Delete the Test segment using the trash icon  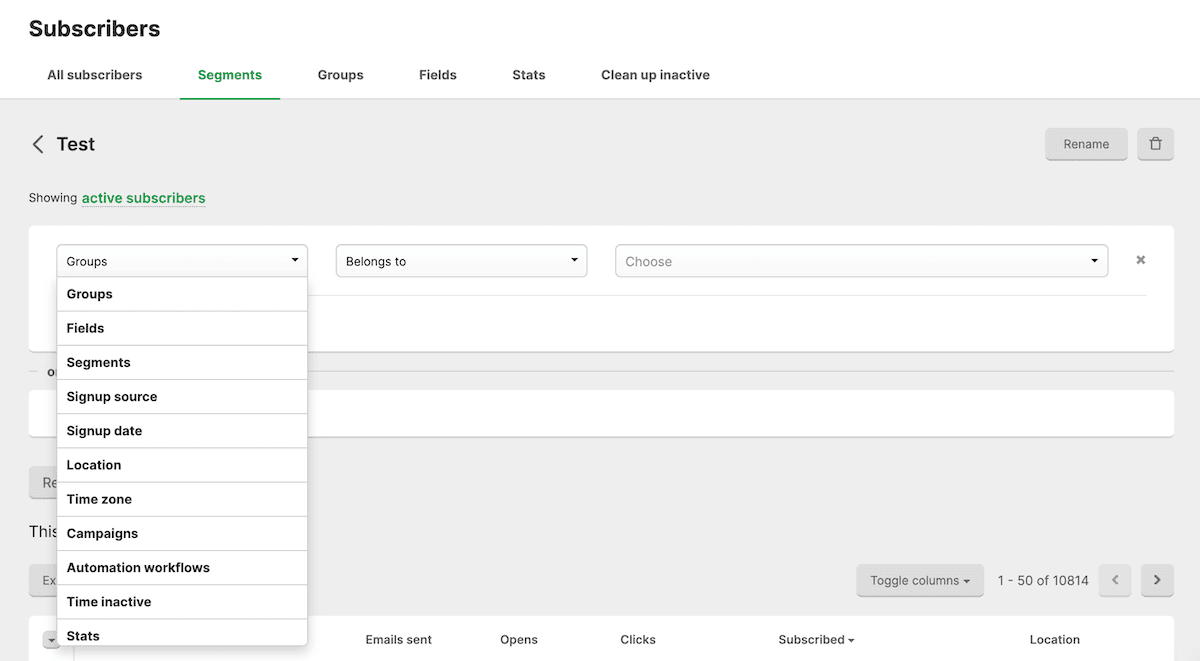[x=1156, y=144]
